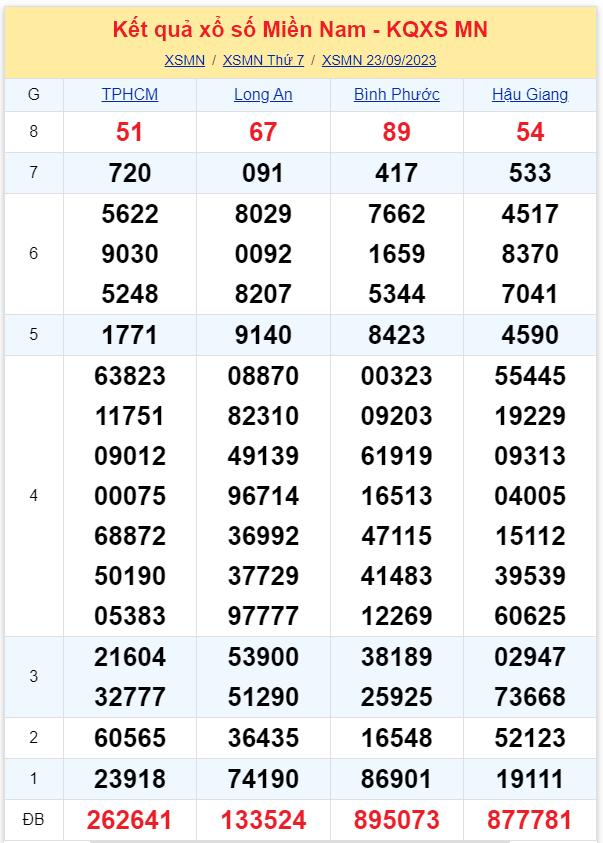Select Hậu Giang special prize 877781

pos(529,820)
